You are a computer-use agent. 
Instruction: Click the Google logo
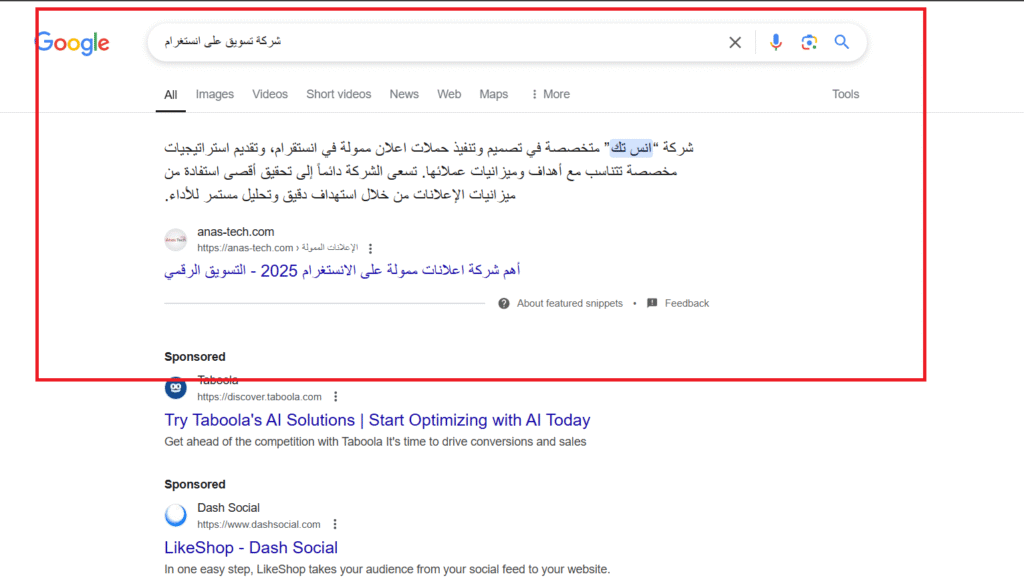tap(72, 42)
